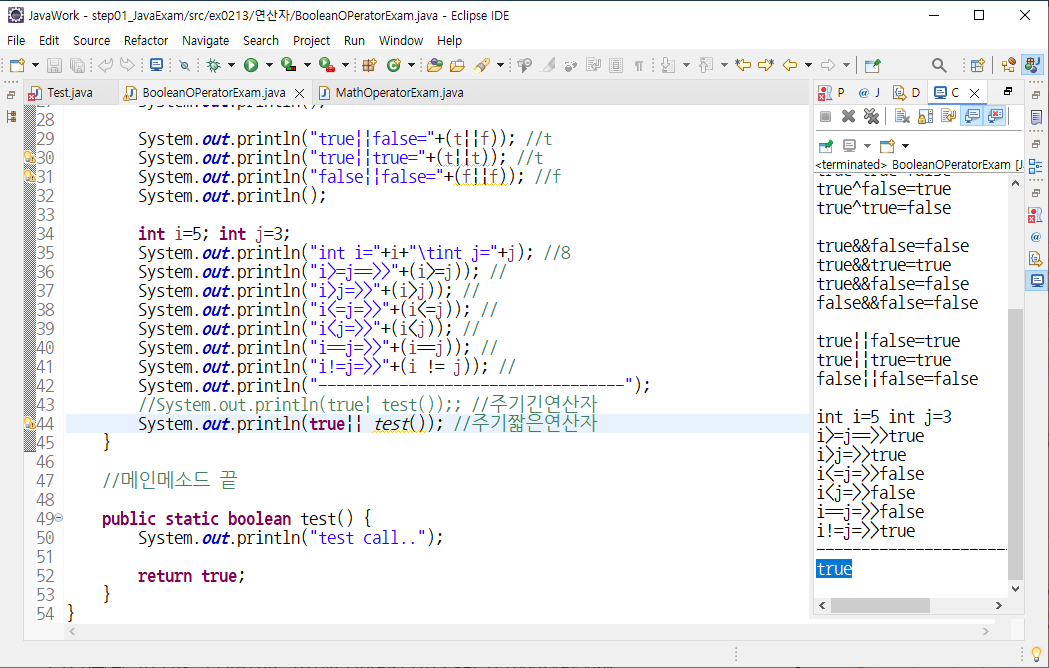Open a Terminal from the toolbar
1049x668 pixels.
tap(156, 65)
